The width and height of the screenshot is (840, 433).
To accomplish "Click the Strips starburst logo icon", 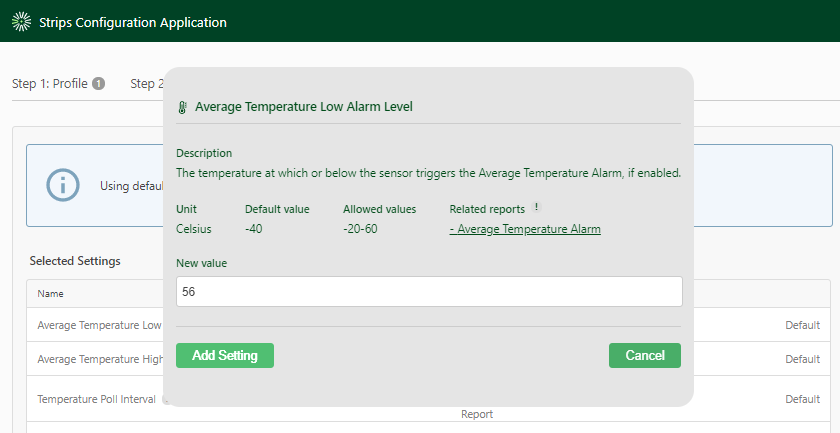I will [x=21, y=22].
